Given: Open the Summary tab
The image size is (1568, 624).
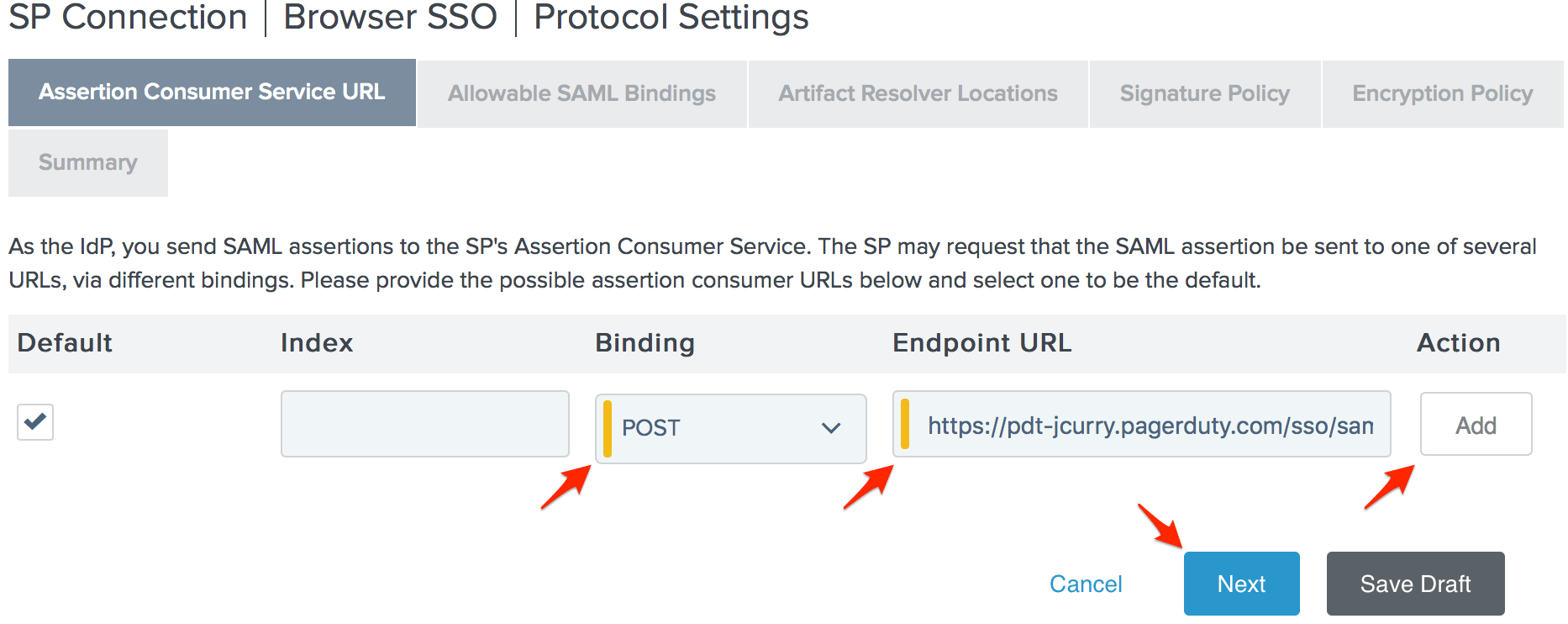Looking at the screenshot, I should pos(88,162).
